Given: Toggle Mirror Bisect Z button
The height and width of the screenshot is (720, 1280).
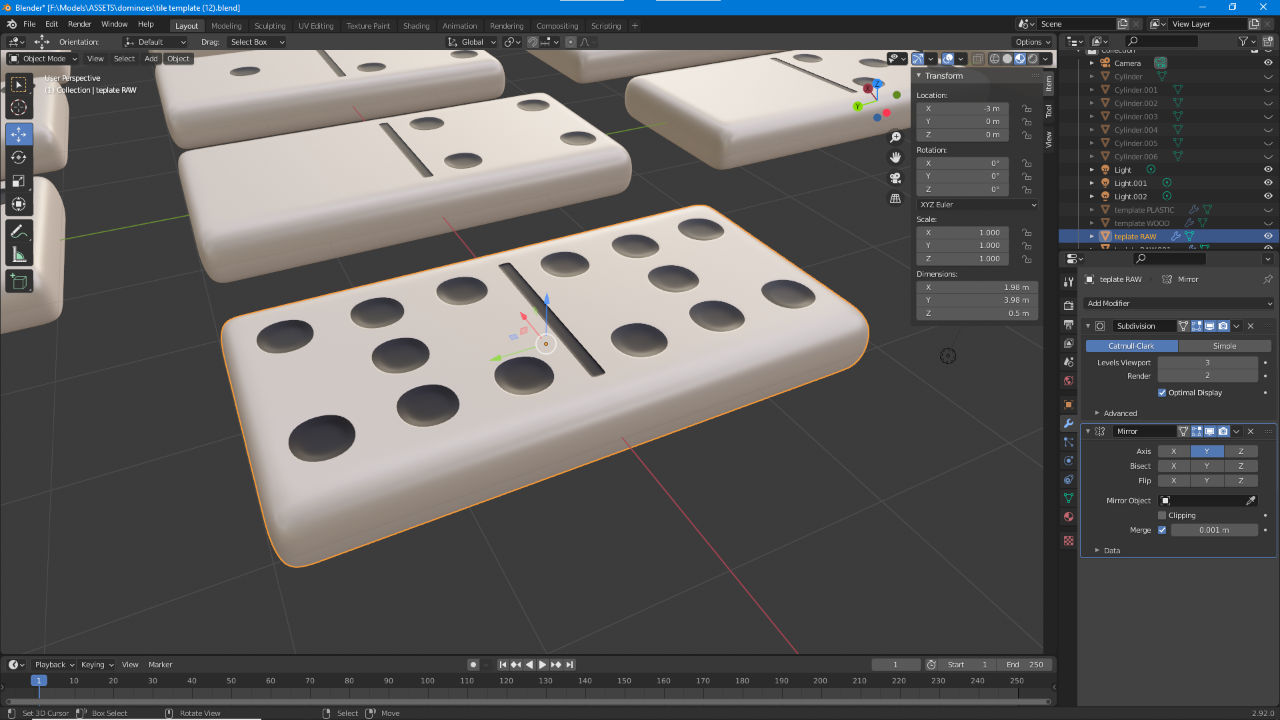Looking at the screenshot, I should coord(1241,466).
